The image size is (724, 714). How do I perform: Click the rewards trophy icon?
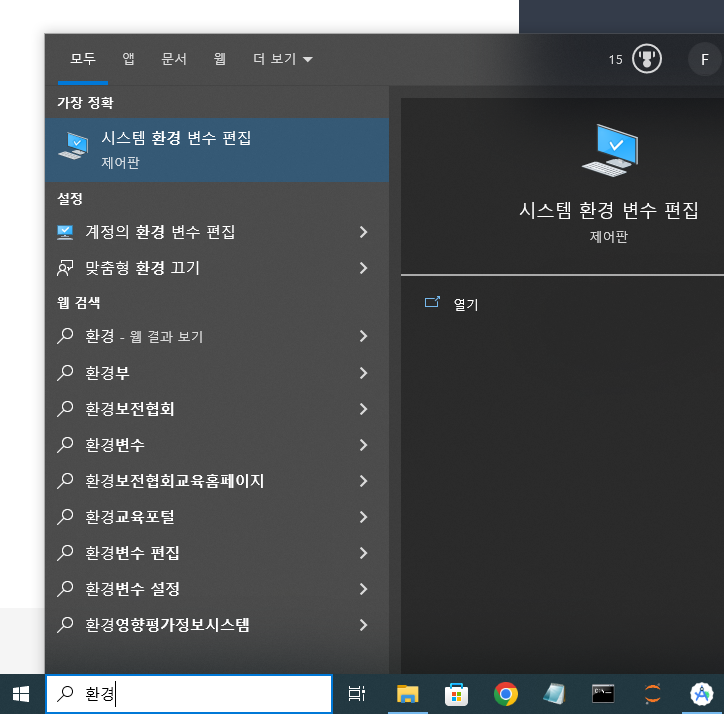click(x=647, y=59)
